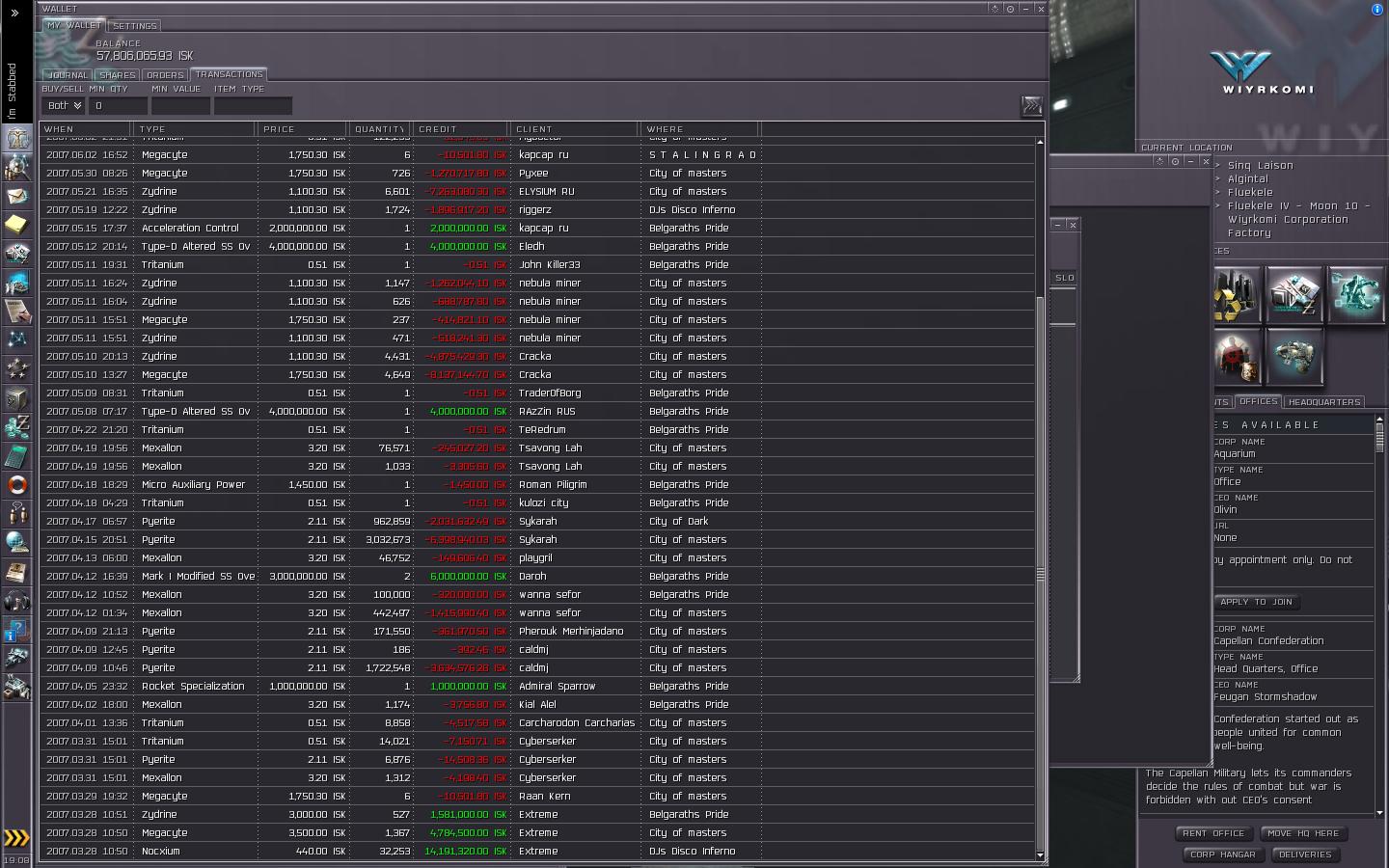Open the Headquarters tab in station panel
Screen dimensions: 1389x868
(x=1324, y=402)
